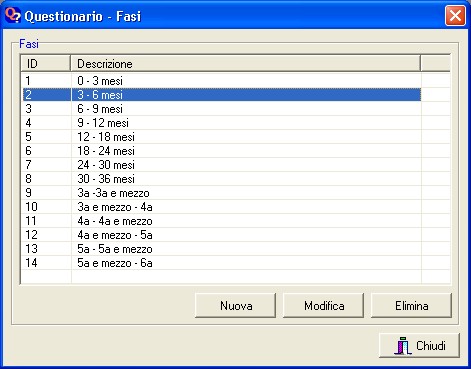Viewport: 471px width, 369px height.
Task: Select the row '5a - 5a e mezzo'
Action: (x=222, y=249)
